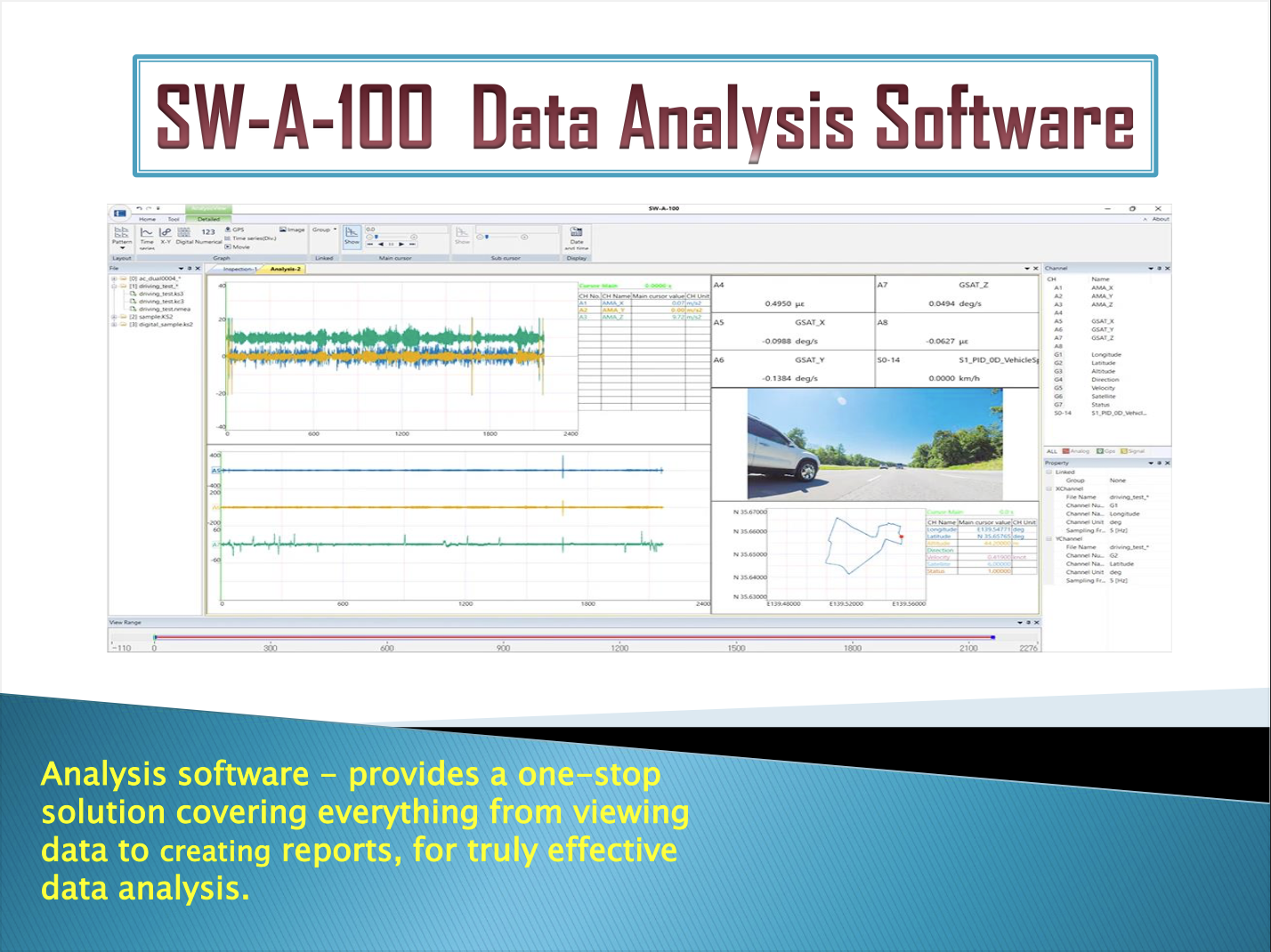Open the Property panel options dropdown arrow
This screenshot has width=1271, height=952.
tap(1151, 463)
